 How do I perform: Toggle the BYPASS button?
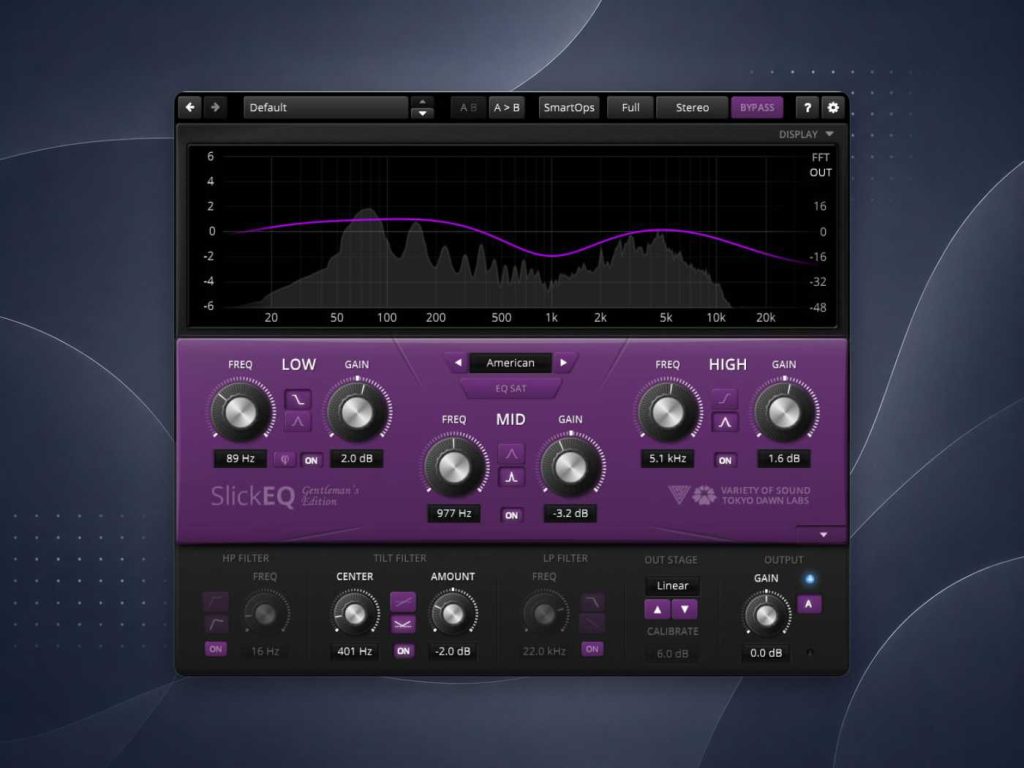(x=756, y=108)
